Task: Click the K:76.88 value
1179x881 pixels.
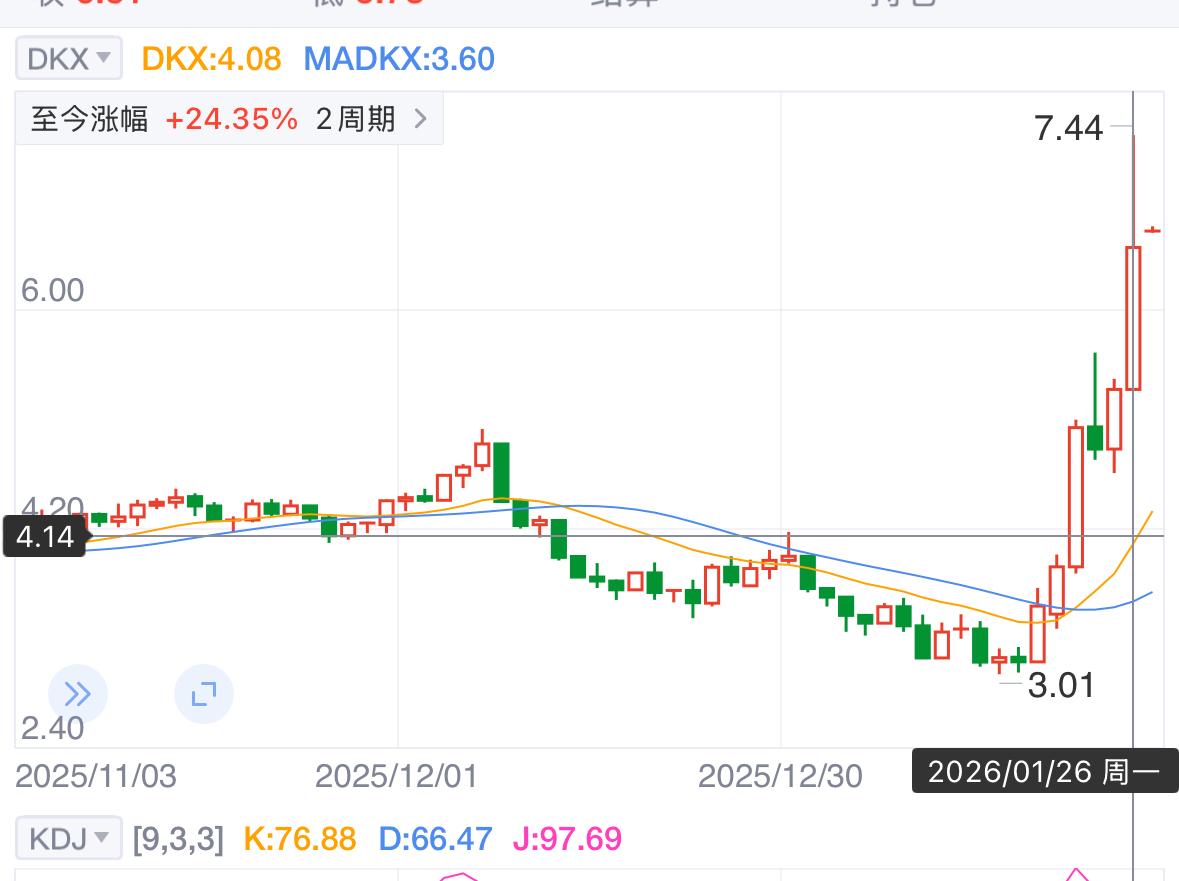Action: pyautogui.click(x=300, y=838)
